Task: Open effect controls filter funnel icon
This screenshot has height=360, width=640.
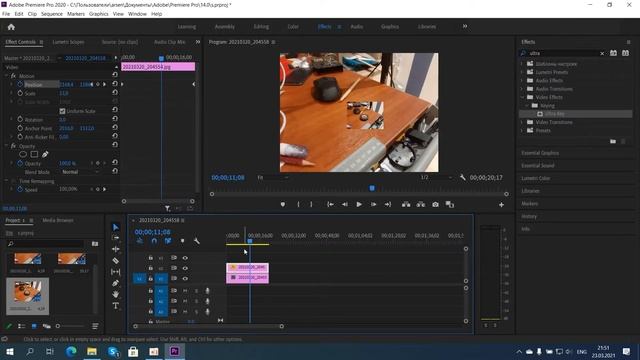Action: click(x=167, y=209)
